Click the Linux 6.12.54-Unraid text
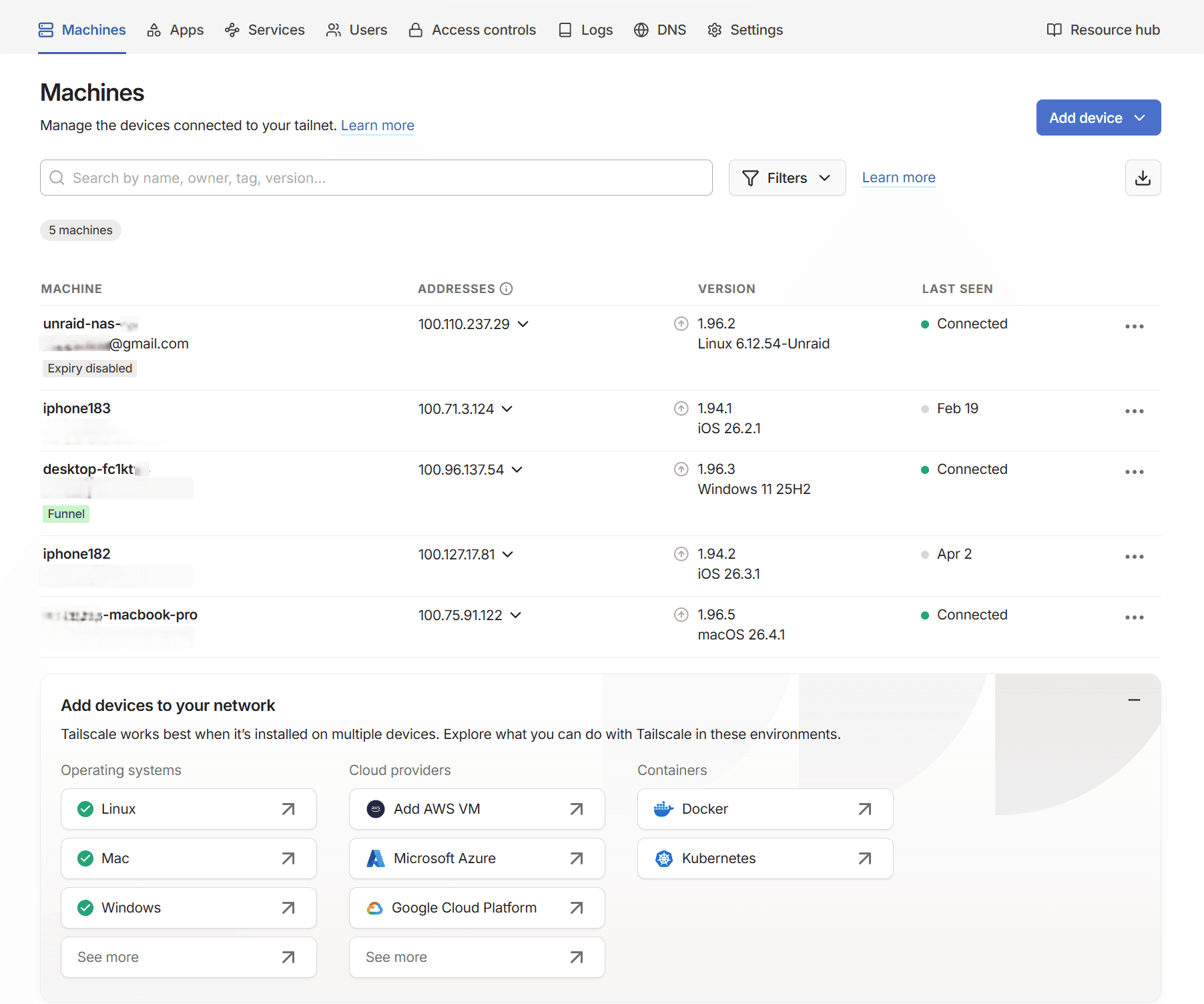The image size is (1204, 1004). tap(764, 344)
